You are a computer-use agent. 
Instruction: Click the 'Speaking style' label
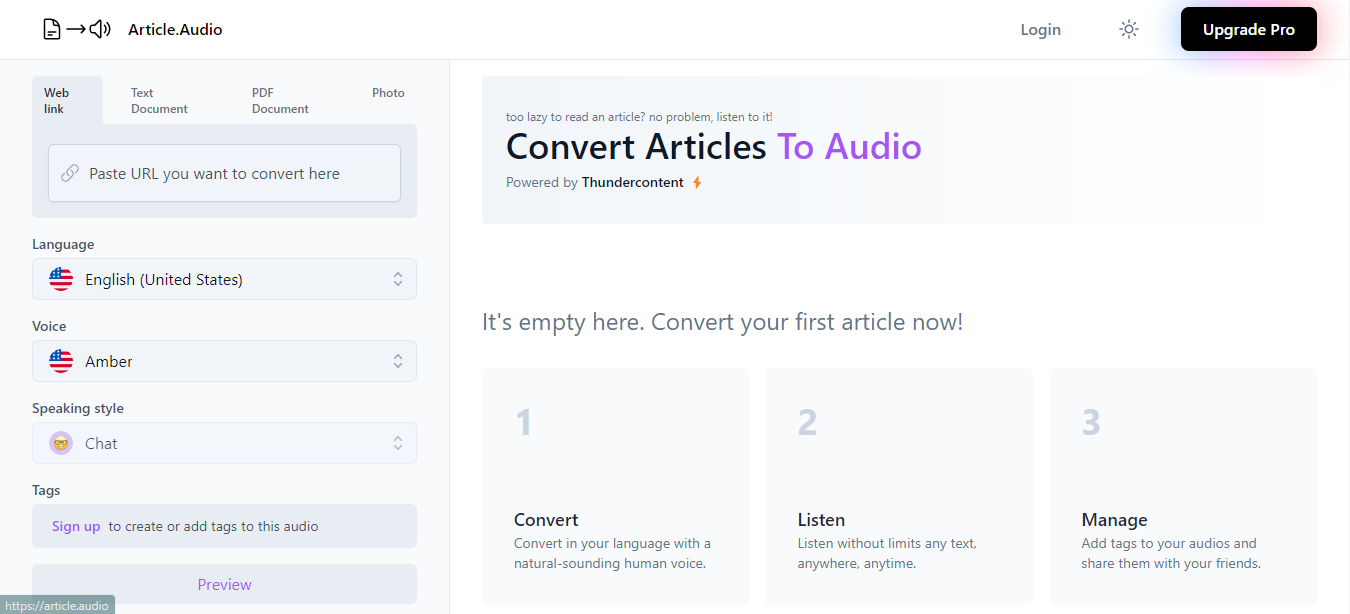[x=78, y=408]
